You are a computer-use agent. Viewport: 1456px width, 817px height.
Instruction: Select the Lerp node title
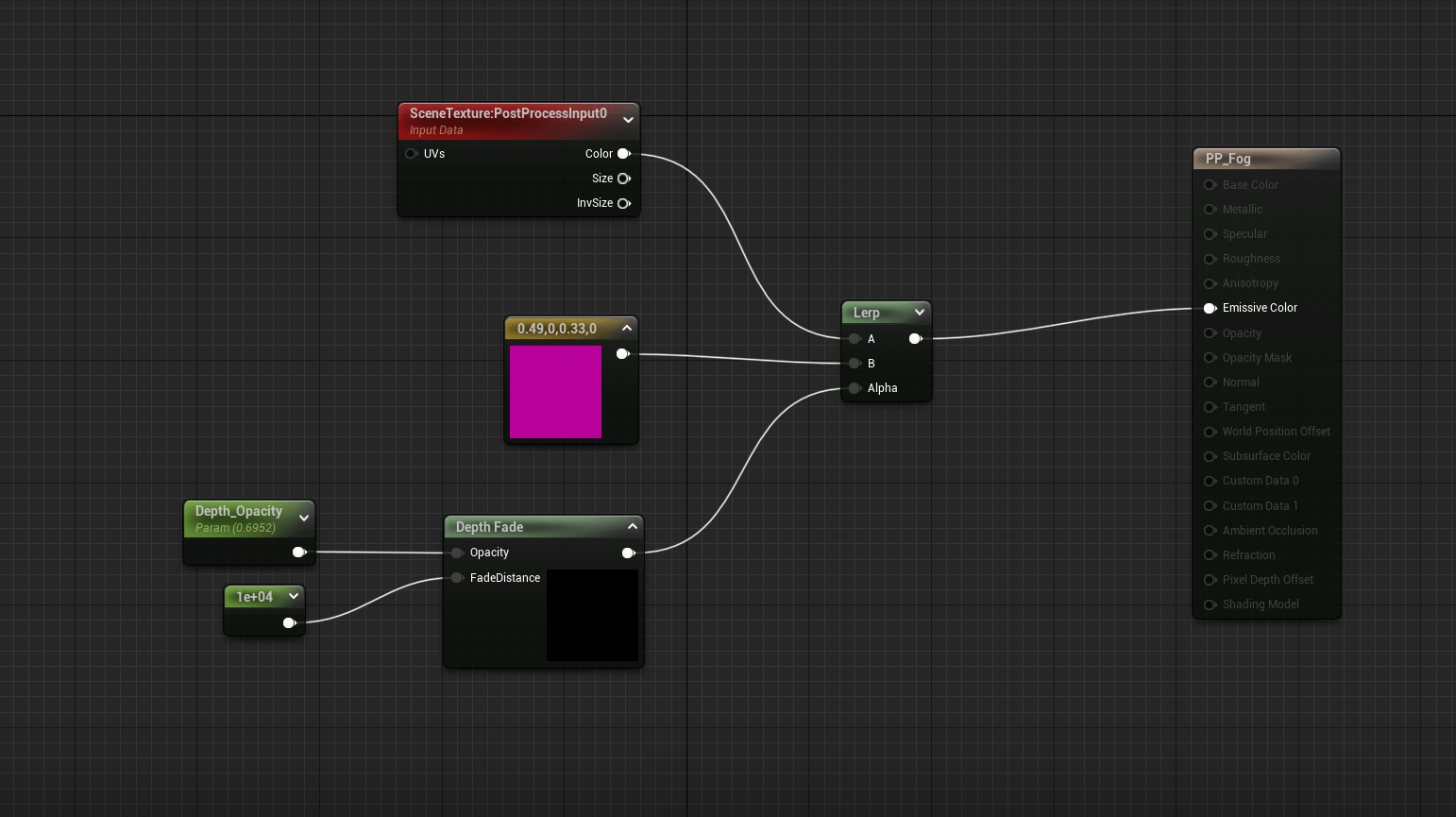tap(866, 313)
